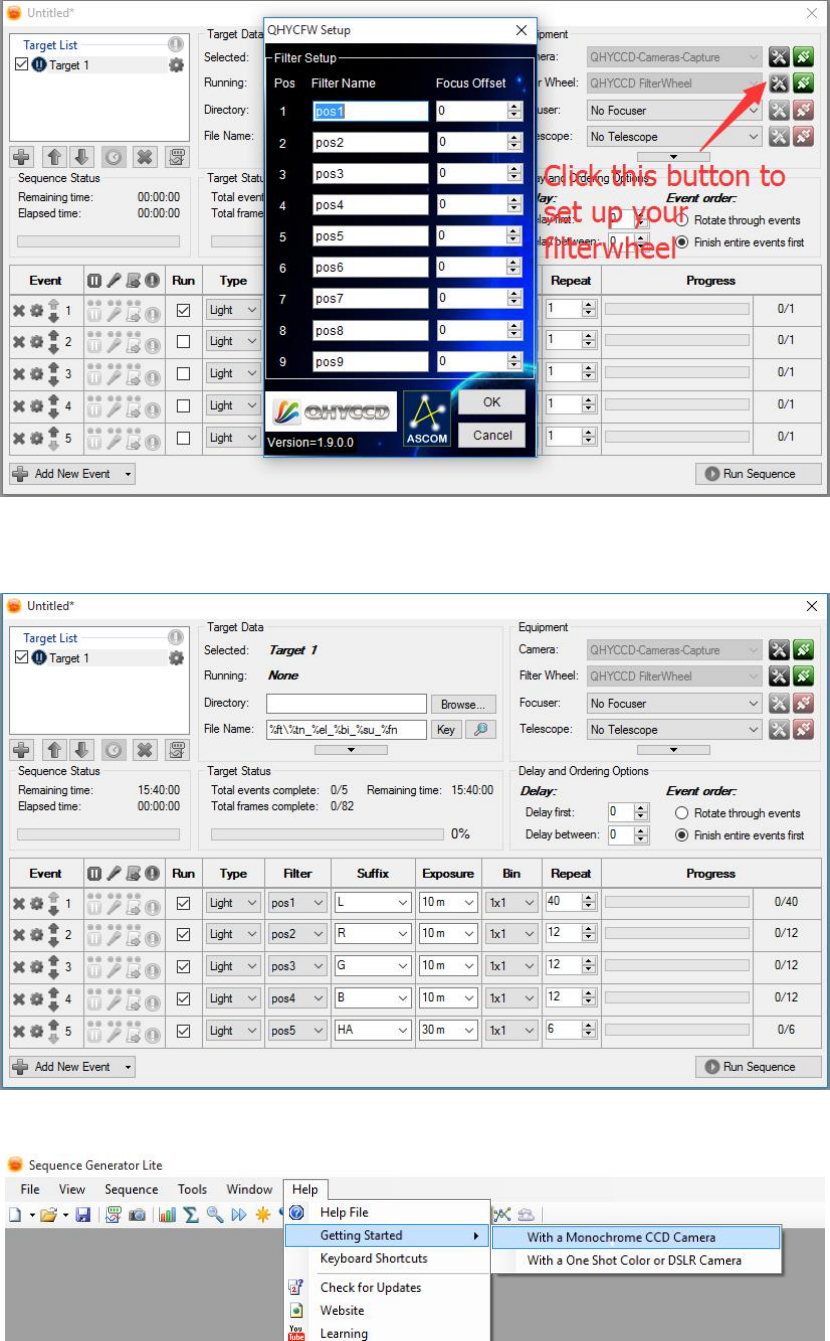Choose With a Monochrome CCD Camera
The height and width of the screenshot is (1341, 830).
coord(635,1237)
